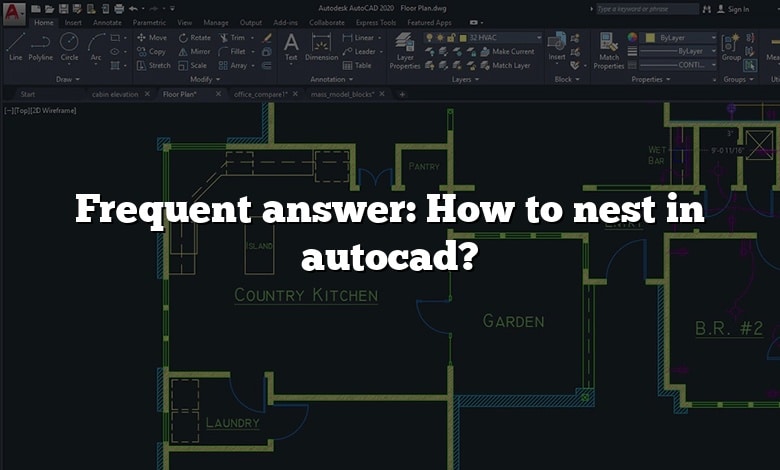Open the Insert ribbon tab
This screenshot has width=780, height=470.
click(x=73, y=22)
